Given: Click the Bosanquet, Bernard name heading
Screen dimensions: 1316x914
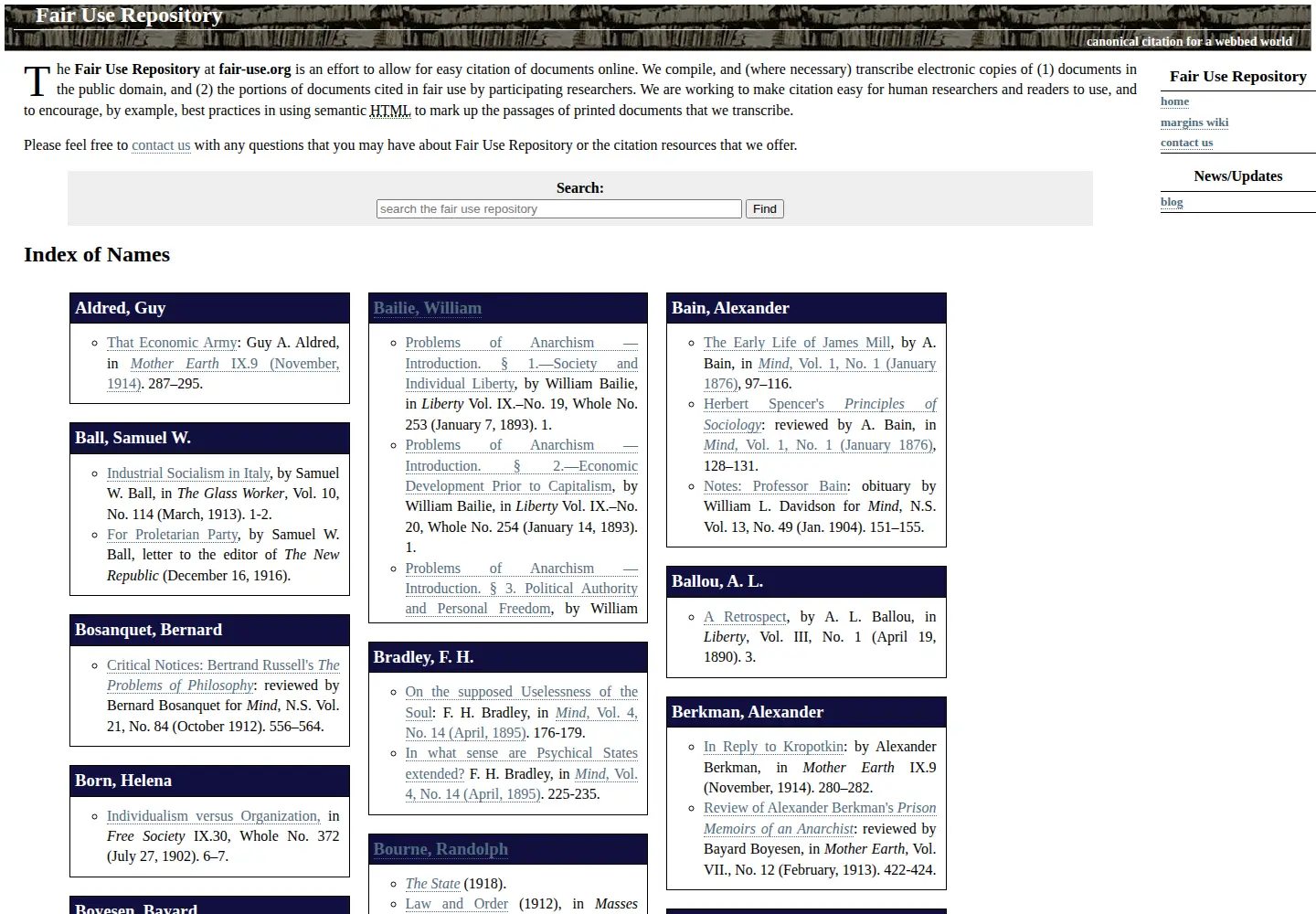Looking at the screenshot, I should (x=148, y=630).
